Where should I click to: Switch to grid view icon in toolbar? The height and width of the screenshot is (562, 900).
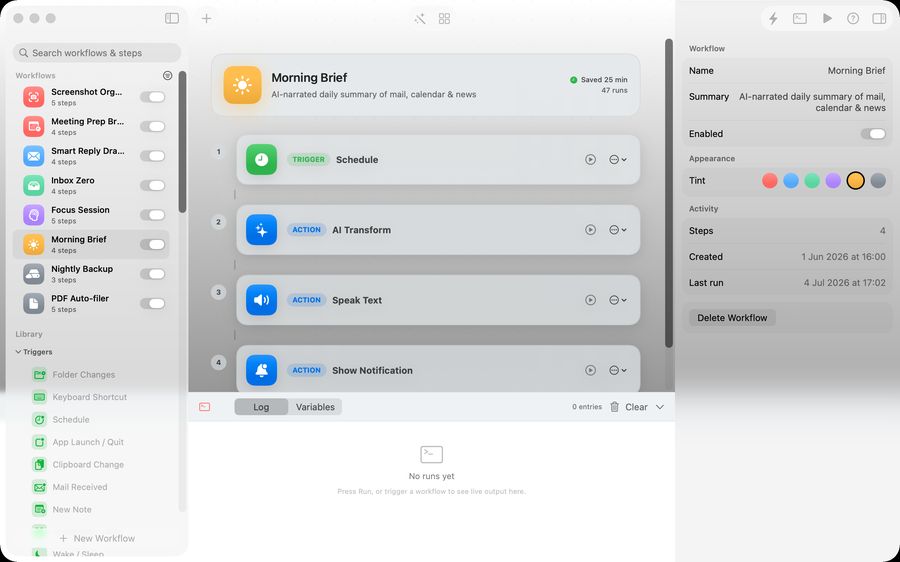(444, 18)
